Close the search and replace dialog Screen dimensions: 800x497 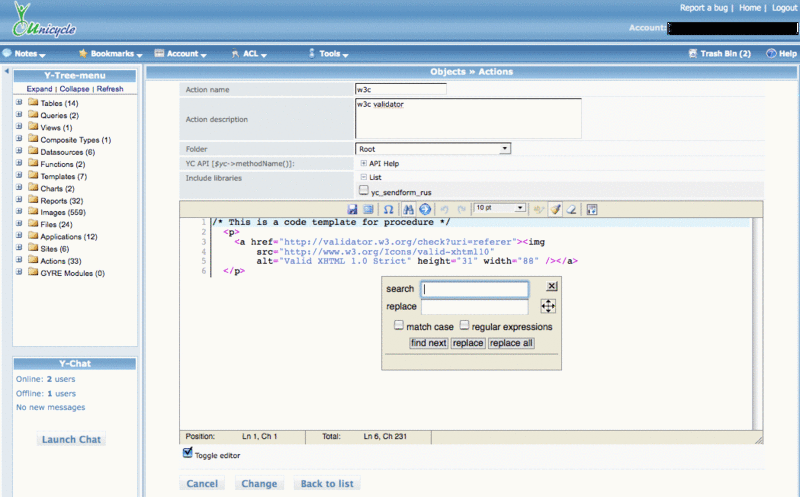pos(552,286)
